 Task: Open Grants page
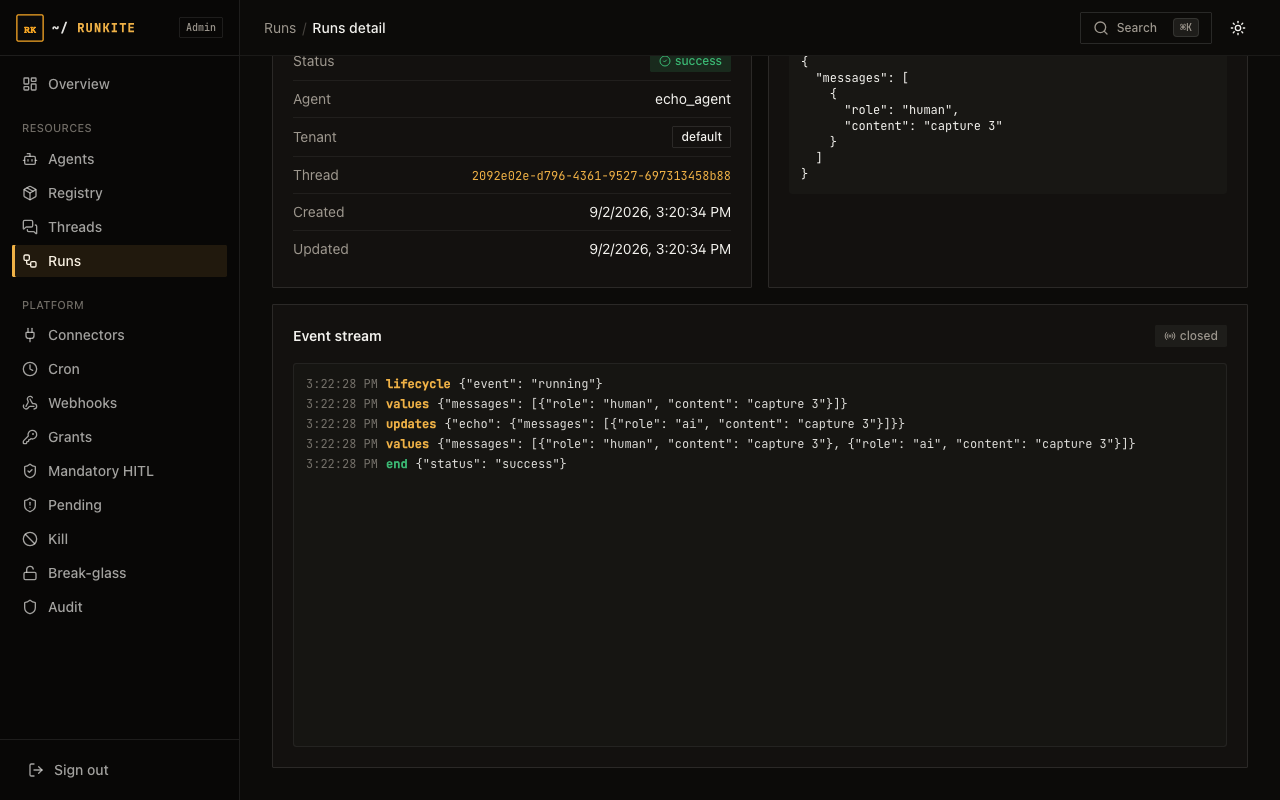120,437
